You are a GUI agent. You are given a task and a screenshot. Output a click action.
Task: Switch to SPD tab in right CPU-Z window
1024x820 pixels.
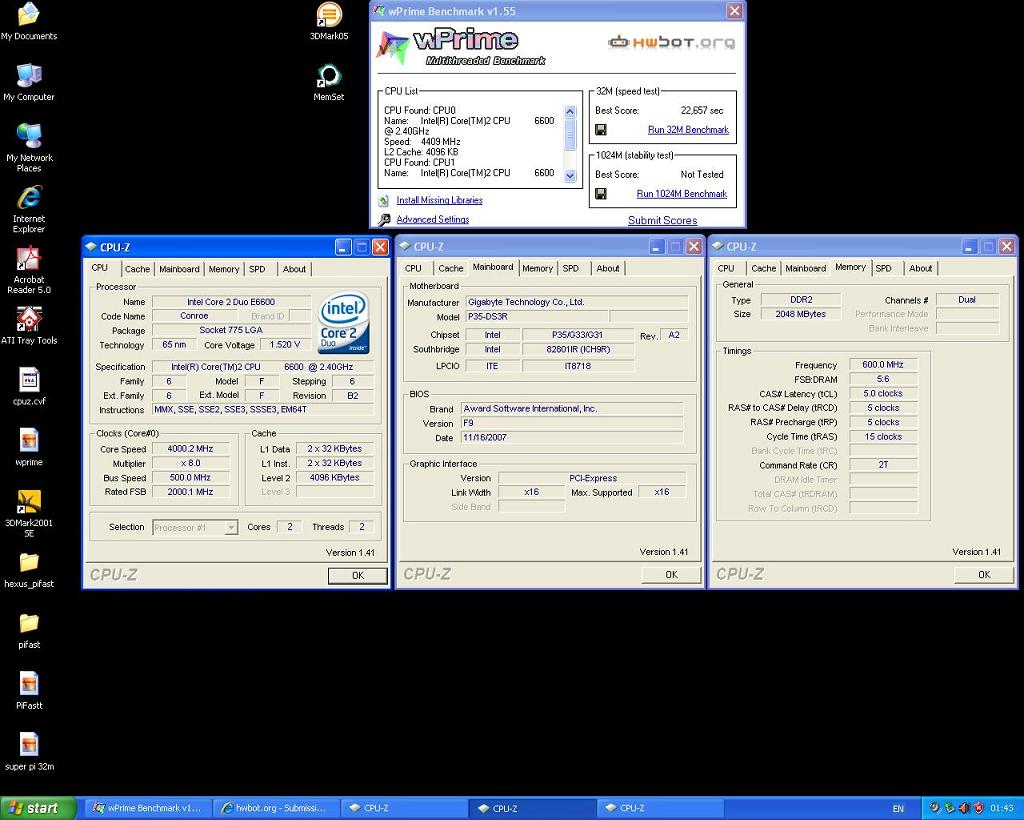pos(883,268)
